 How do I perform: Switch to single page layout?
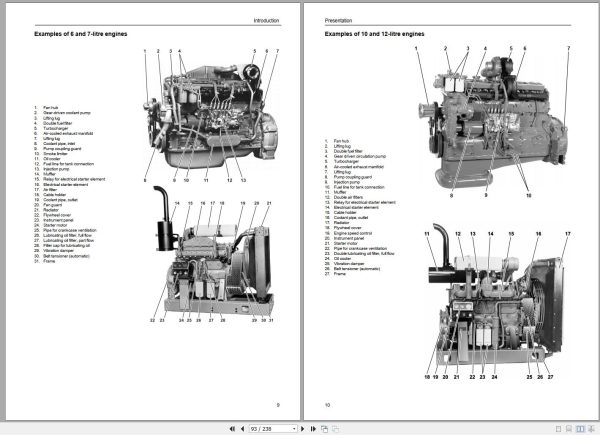click(x=558, y=429)
